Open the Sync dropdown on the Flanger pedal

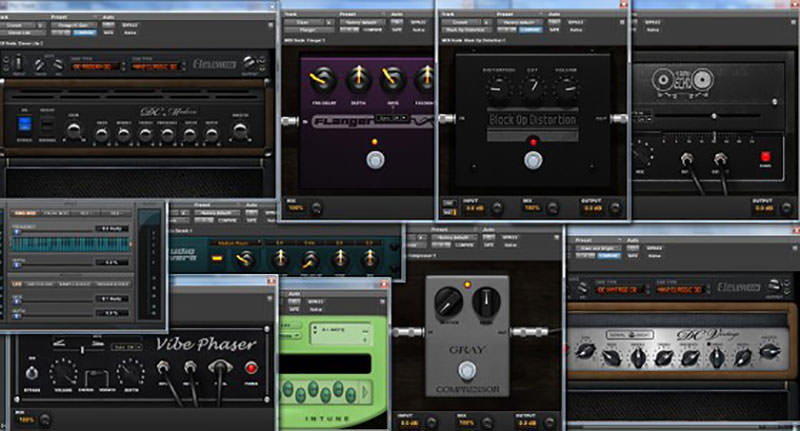[x=392, y=118]
